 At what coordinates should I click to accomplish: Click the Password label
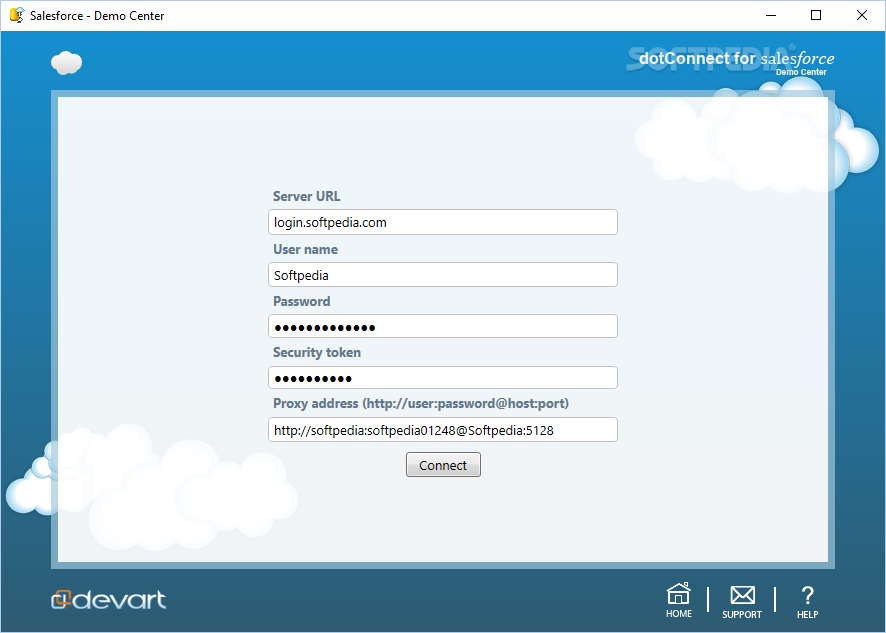point(302,301)
